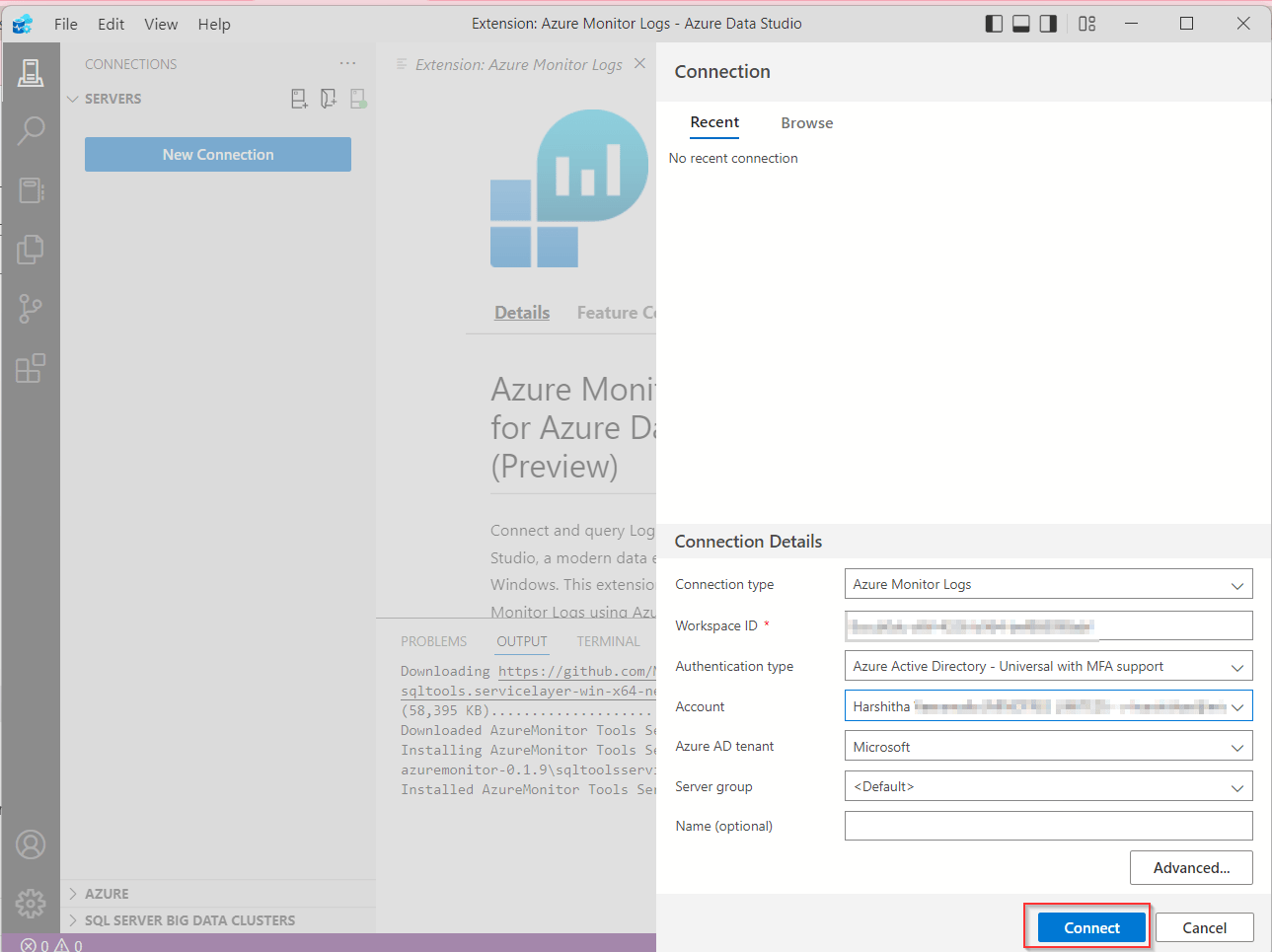
Task: Switch to the Browse tab in Connection panel
Action: click(x=806, y=122)
